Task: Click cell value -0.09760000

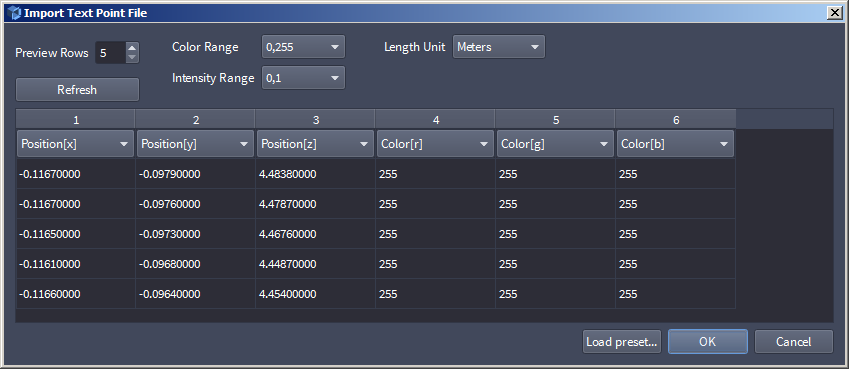Action: [x=195, y=204]
